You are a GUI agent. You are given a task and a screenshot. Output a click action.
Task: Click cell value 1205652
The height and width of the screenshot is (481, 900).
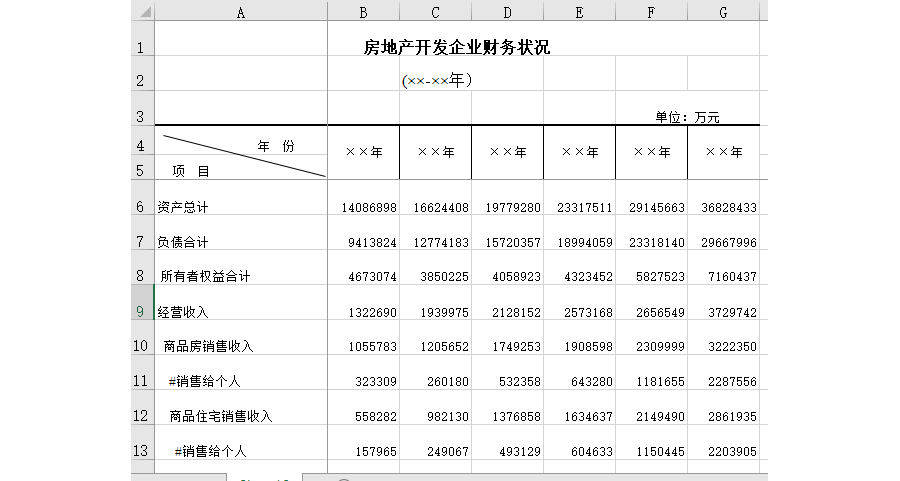click(444, 347)
